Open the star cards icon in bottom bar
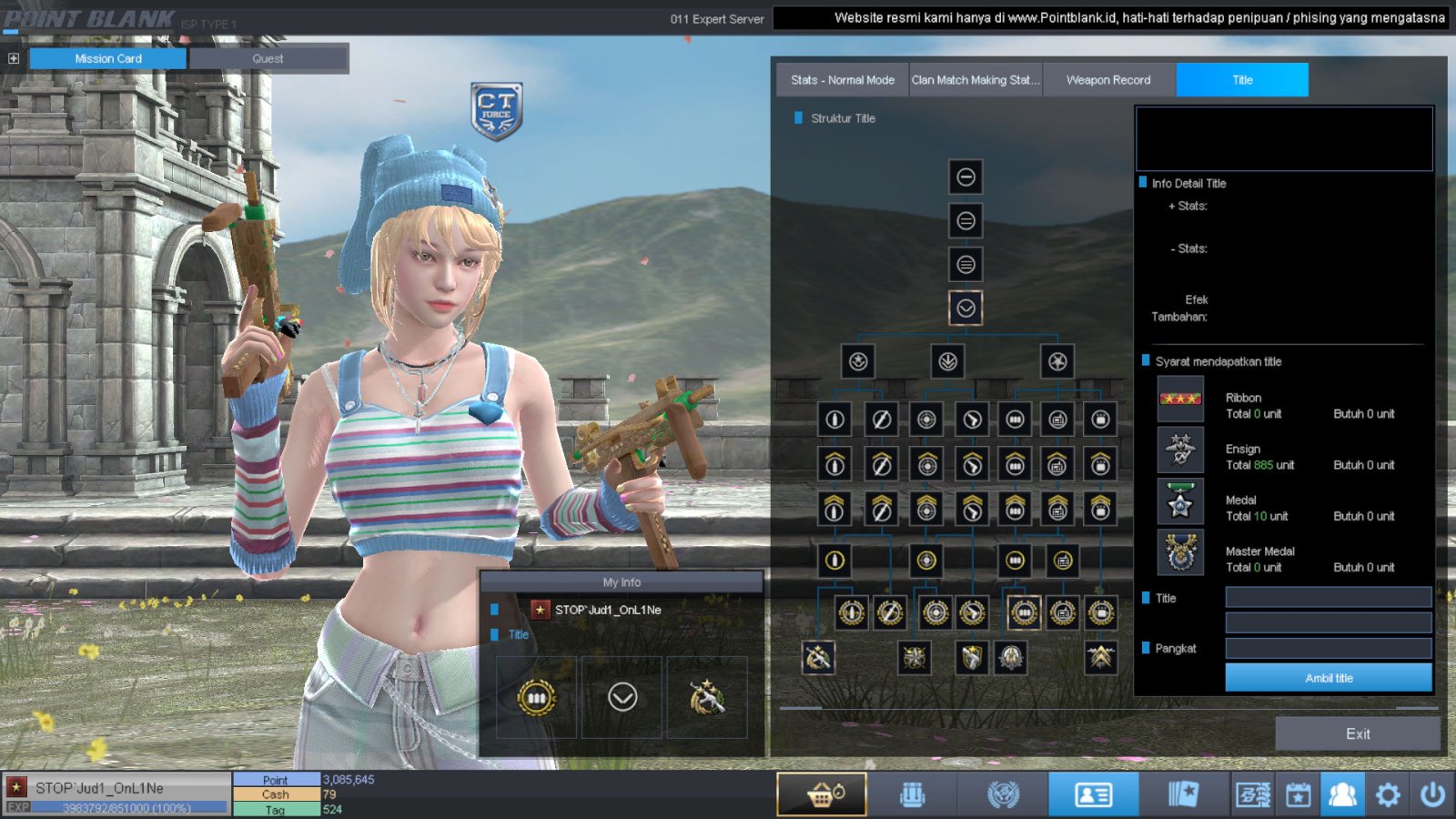 1184,794
